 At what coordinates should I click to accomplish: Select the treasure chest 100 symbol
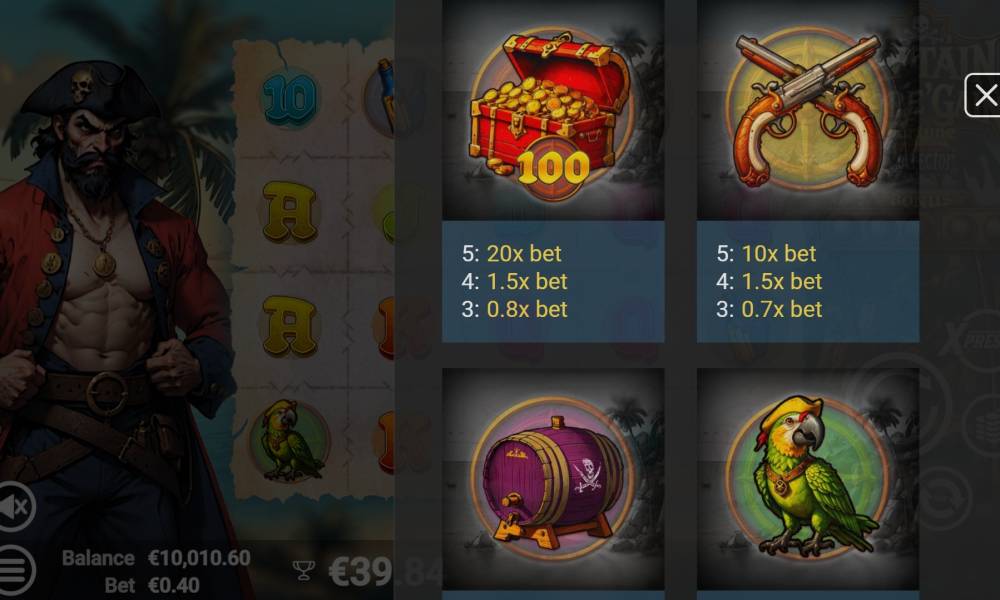553,111
